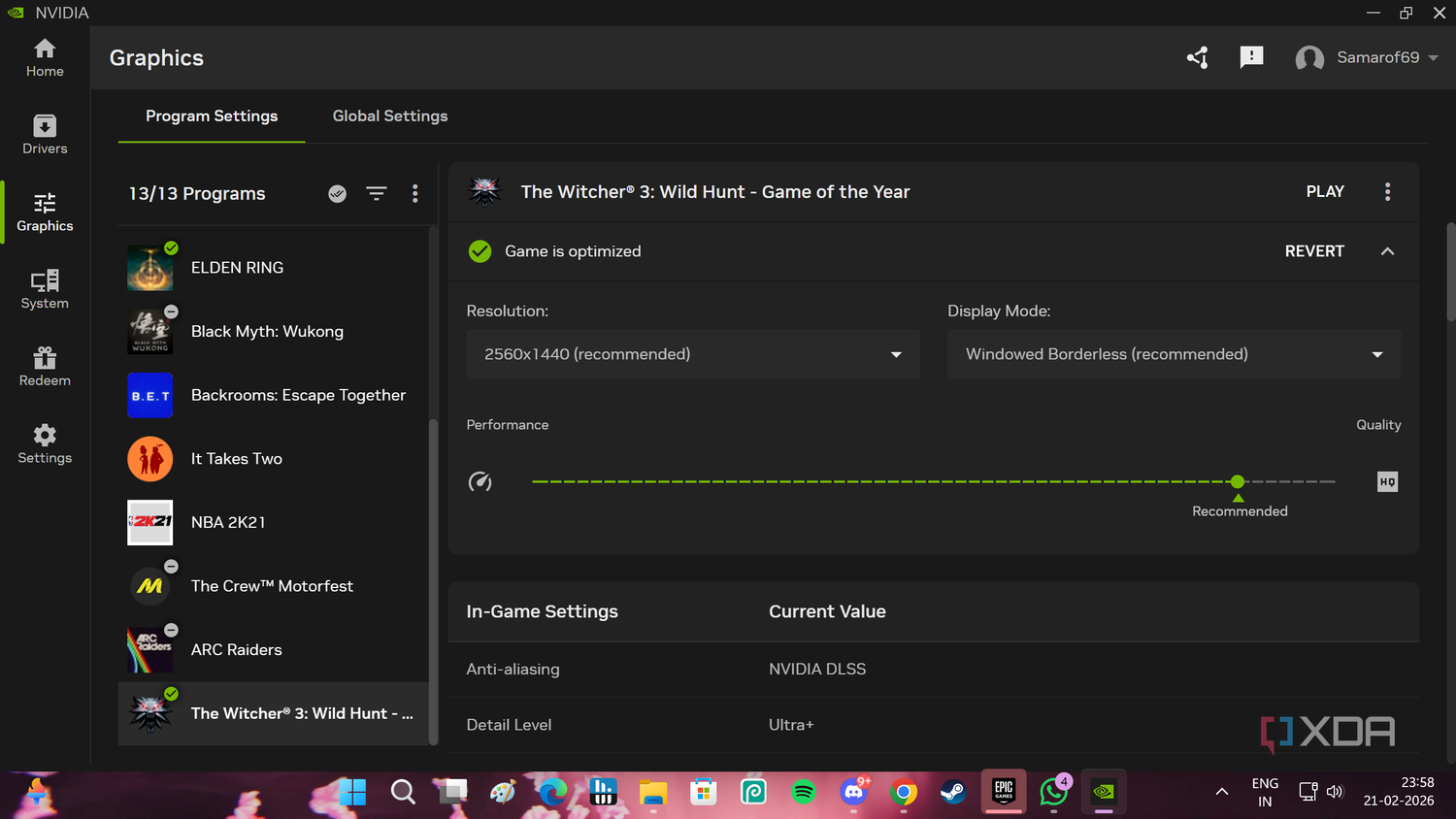Open The Witcher 3 more-options menu

[x=1388, y=192]
